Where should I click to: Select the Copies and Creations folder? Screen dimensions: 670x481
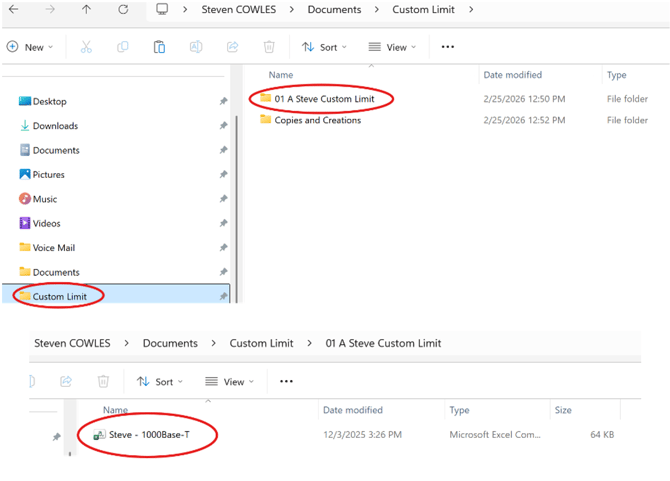coord(317,120)
